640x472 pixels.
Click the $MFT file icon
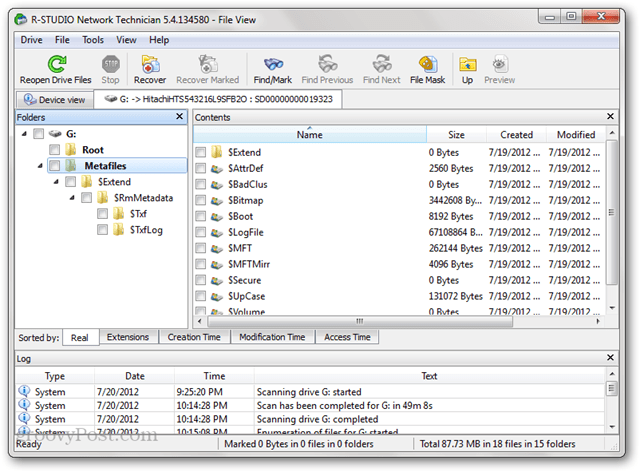click(x=217, y=248)
